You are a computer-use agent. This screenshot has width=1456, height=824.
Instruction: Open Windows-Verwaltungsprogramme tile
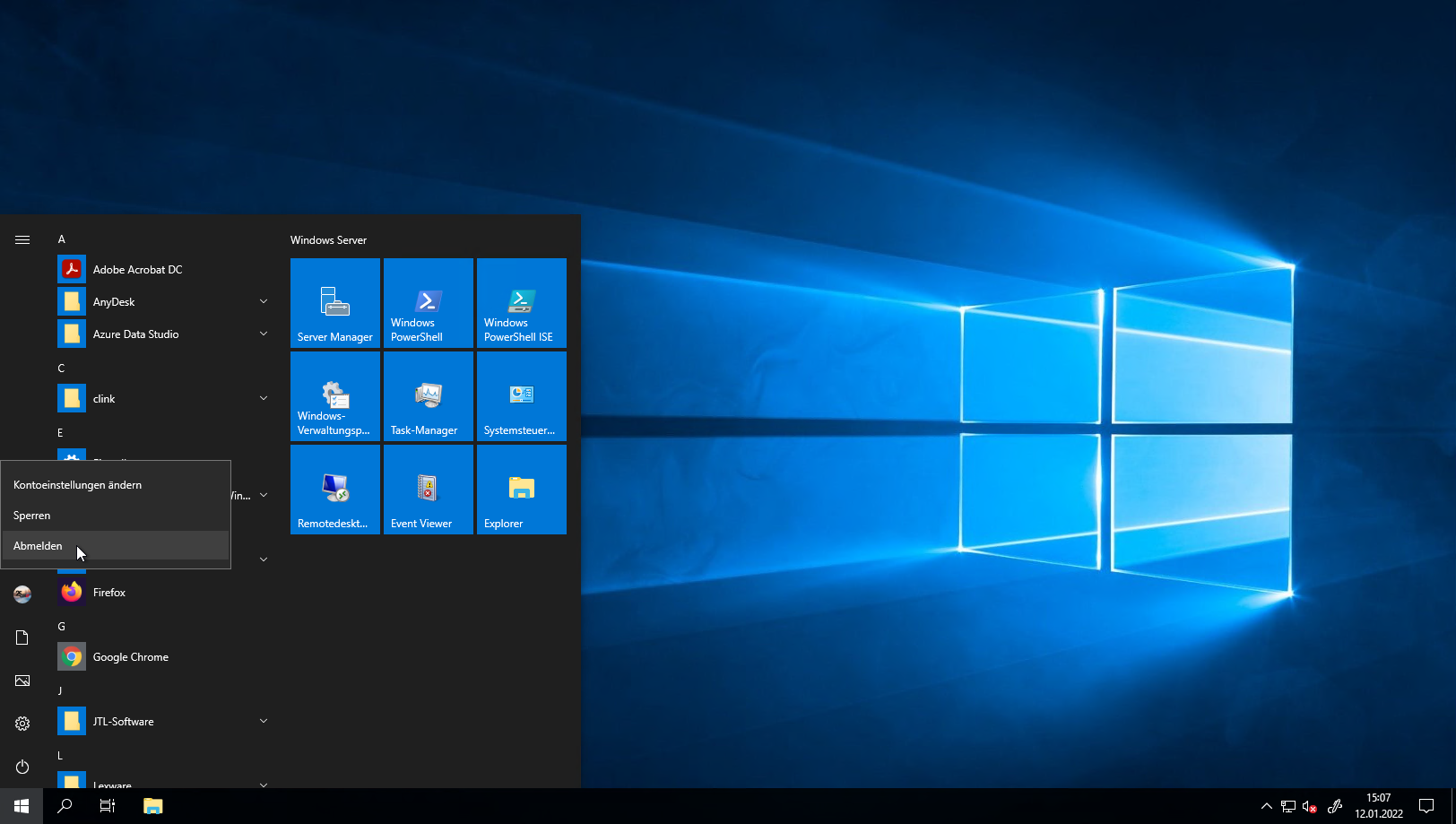(335, 396)
